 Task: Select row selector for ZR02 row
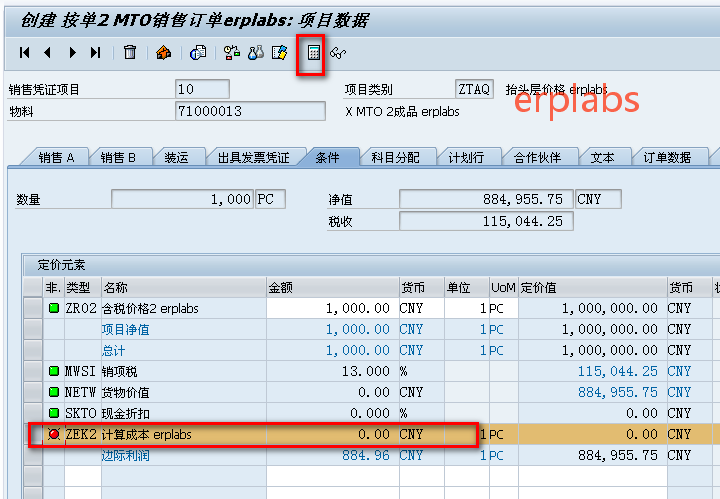[33, 308]
